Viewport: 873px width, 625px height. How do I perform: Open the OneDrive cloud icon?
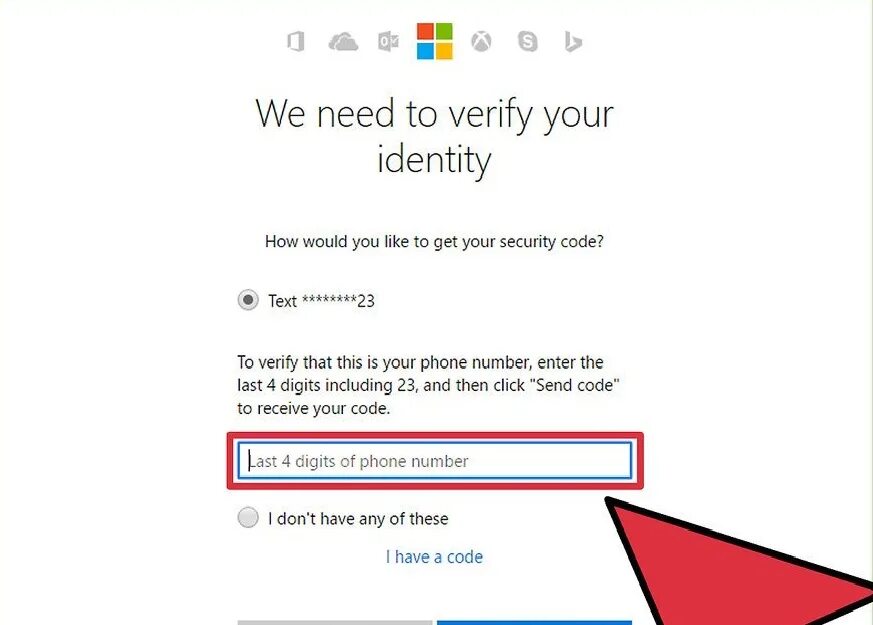coord(343,42)
